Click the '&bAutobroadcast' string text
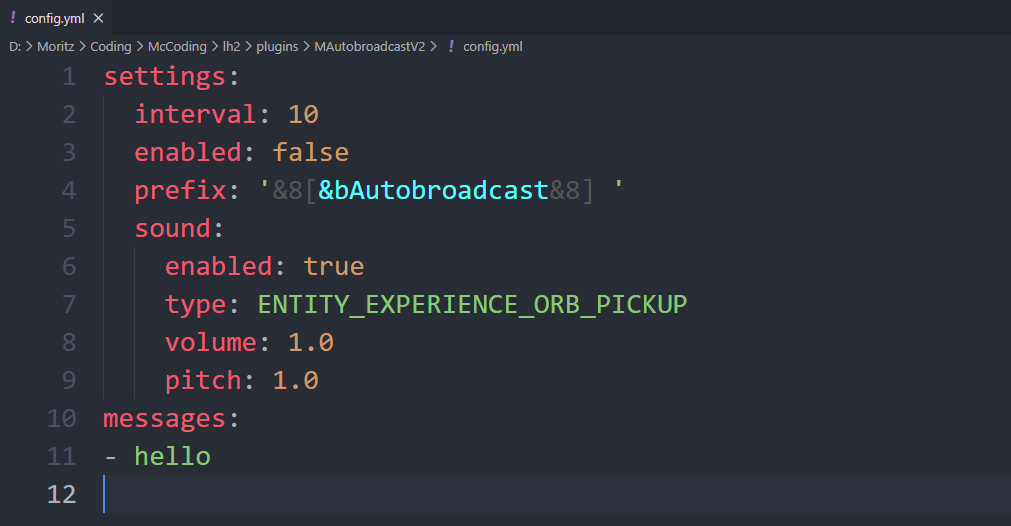 (433, 190)
